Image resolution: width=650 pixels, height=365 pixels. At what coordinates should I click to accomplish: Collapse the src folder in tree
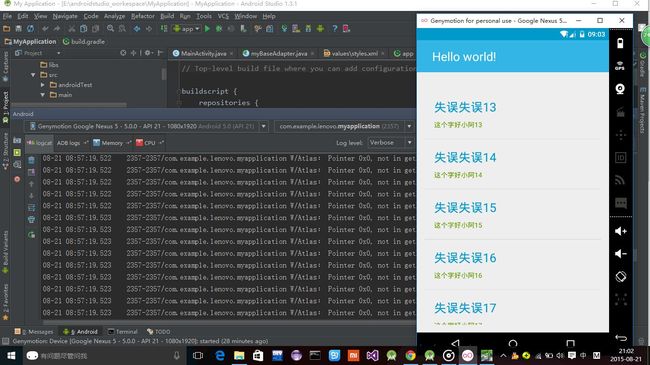coord(33,75)
